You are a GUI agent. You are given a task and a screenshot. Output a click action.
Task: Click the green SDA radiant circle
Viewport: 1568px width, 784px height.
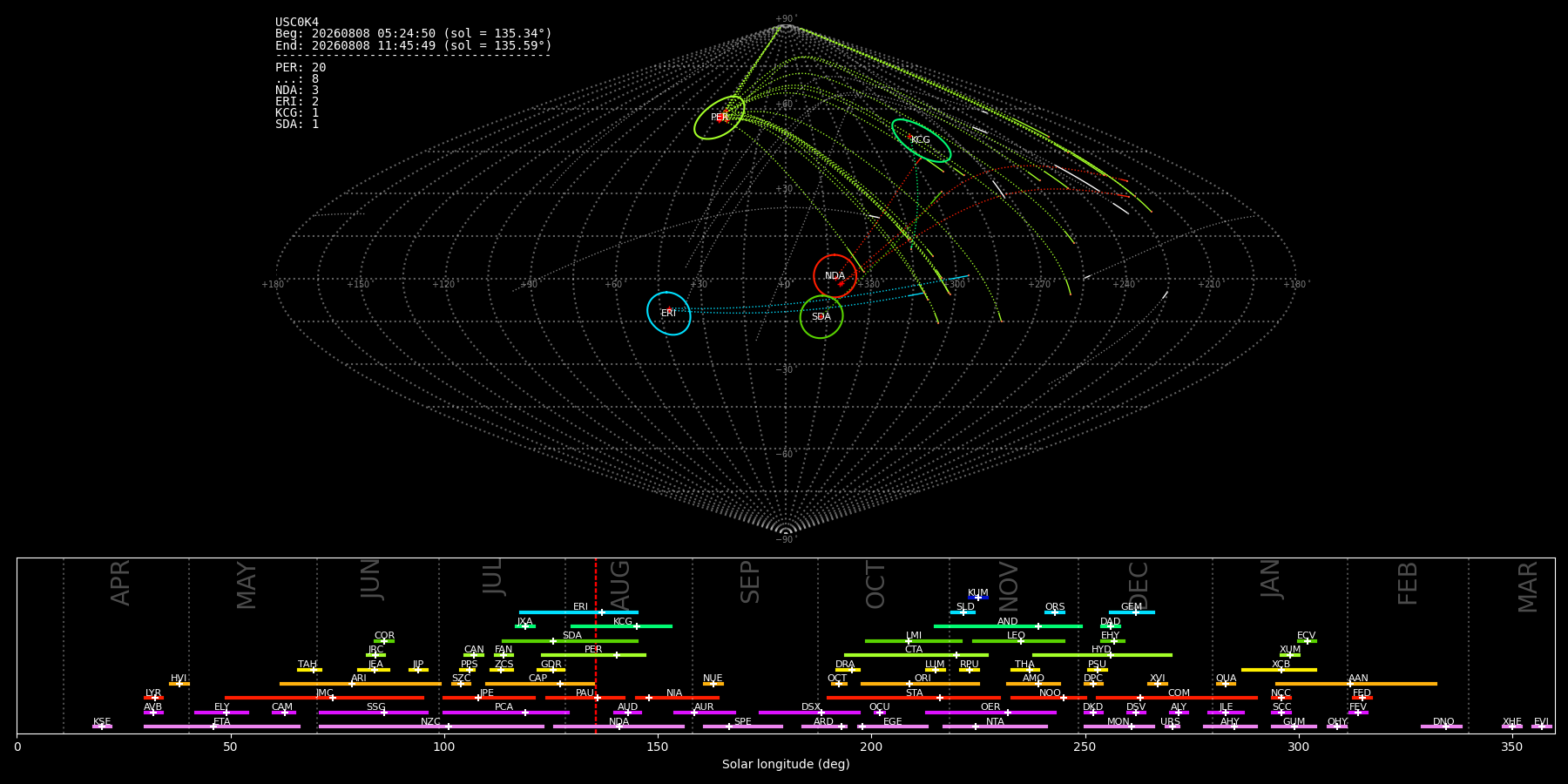[x=821, y=317]
